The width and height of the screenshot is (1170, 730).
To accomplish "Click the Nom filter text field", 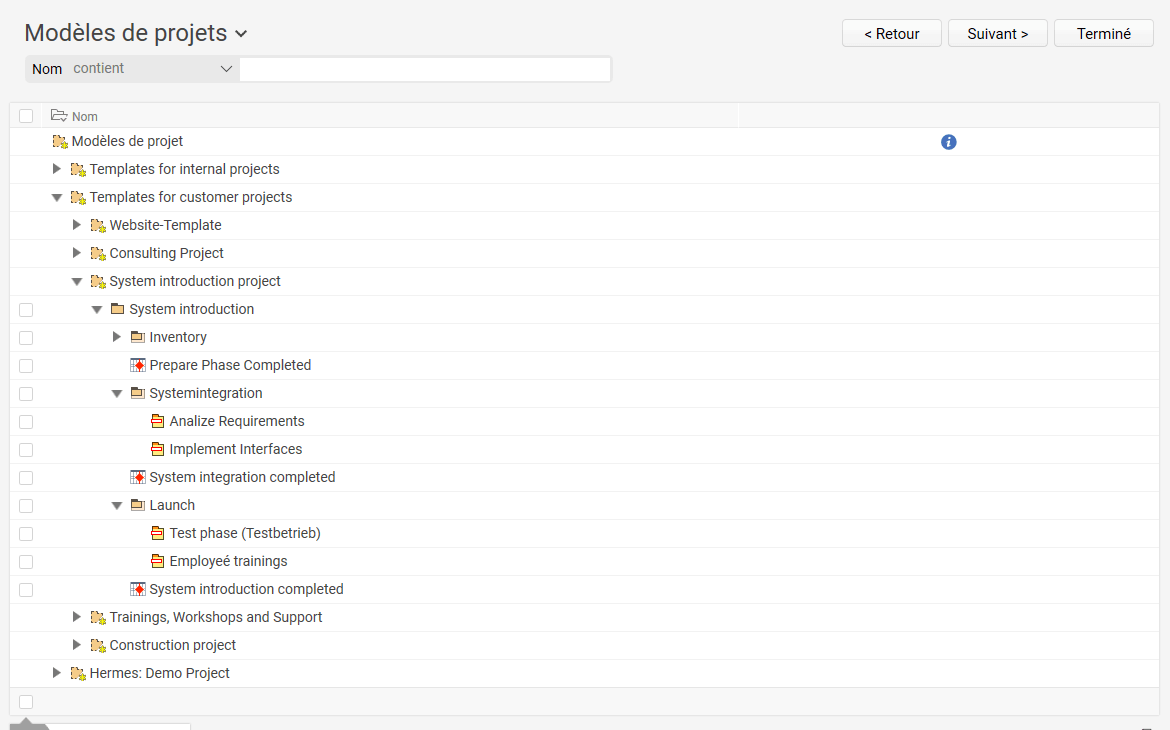I will [x=425, y=69].
